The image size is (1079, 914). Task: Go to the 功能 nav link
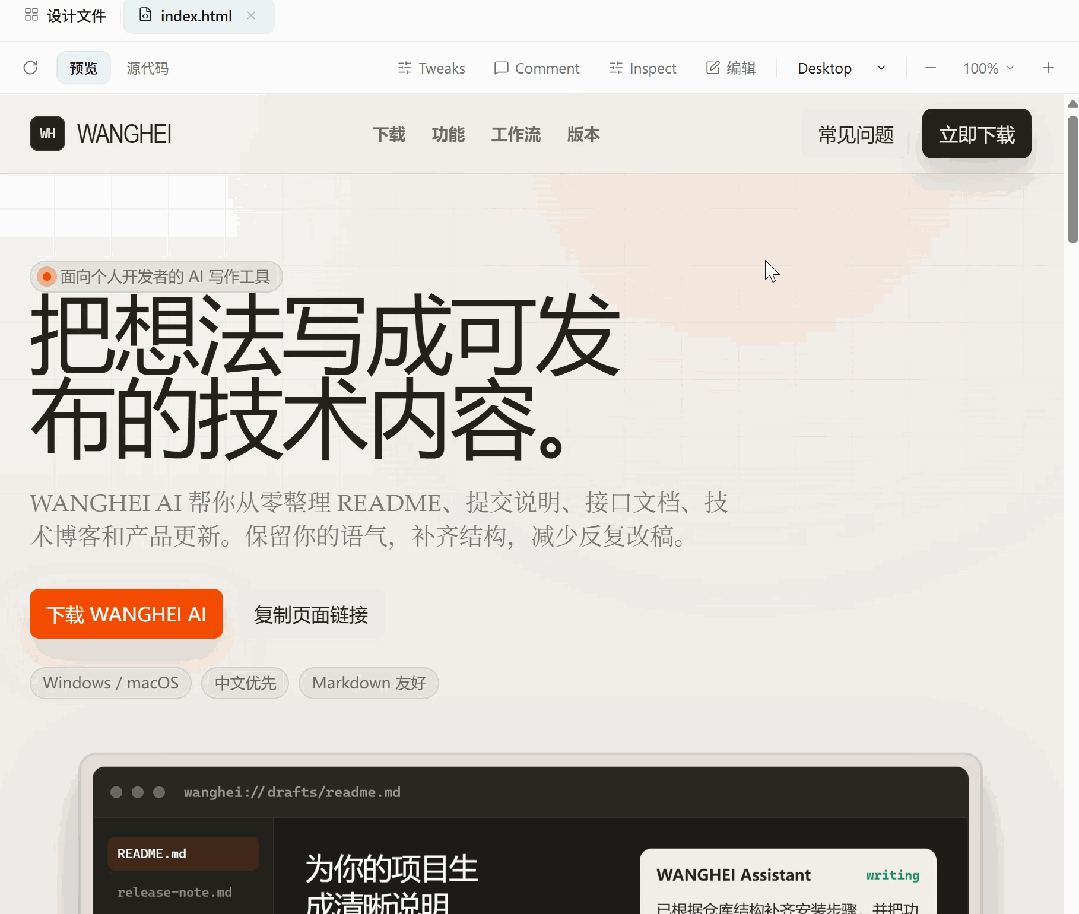448,134
